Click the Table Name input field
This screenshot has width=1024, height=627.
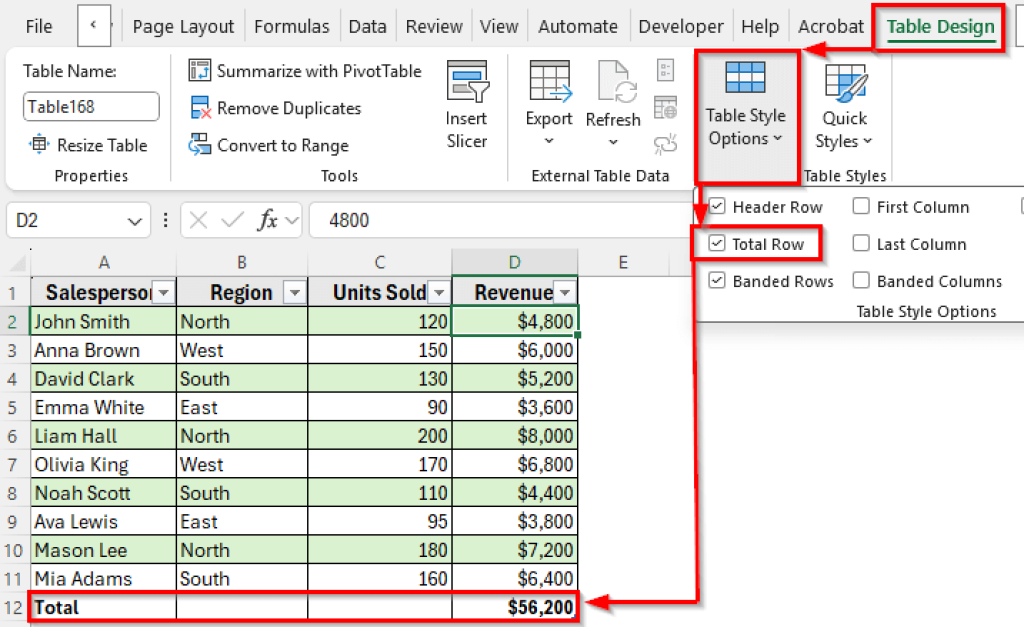tap(91, 106)
